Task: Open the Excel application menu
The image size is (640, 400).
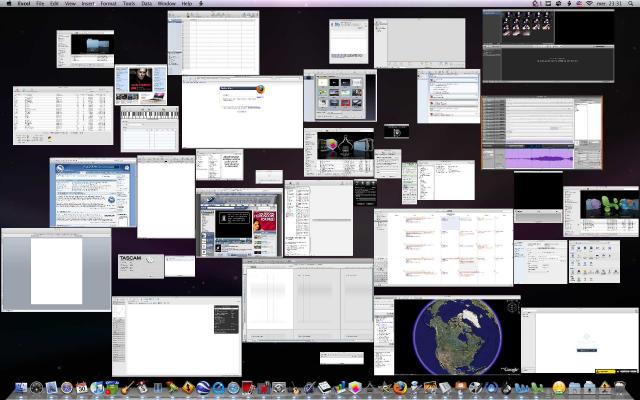Action: [24, 3]
